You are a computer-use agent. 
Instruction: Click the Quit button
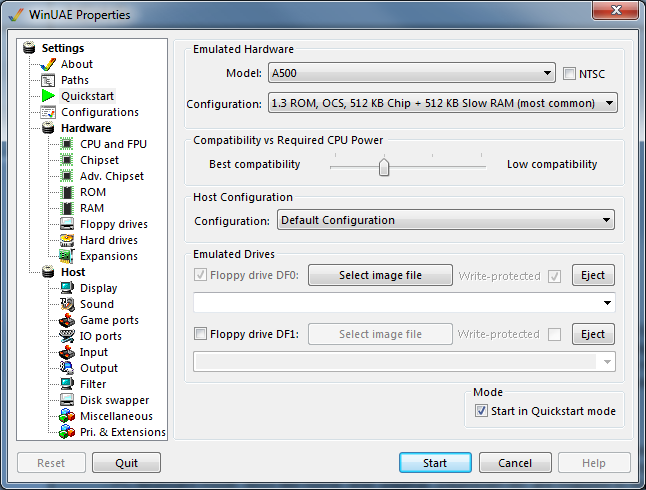126,463
